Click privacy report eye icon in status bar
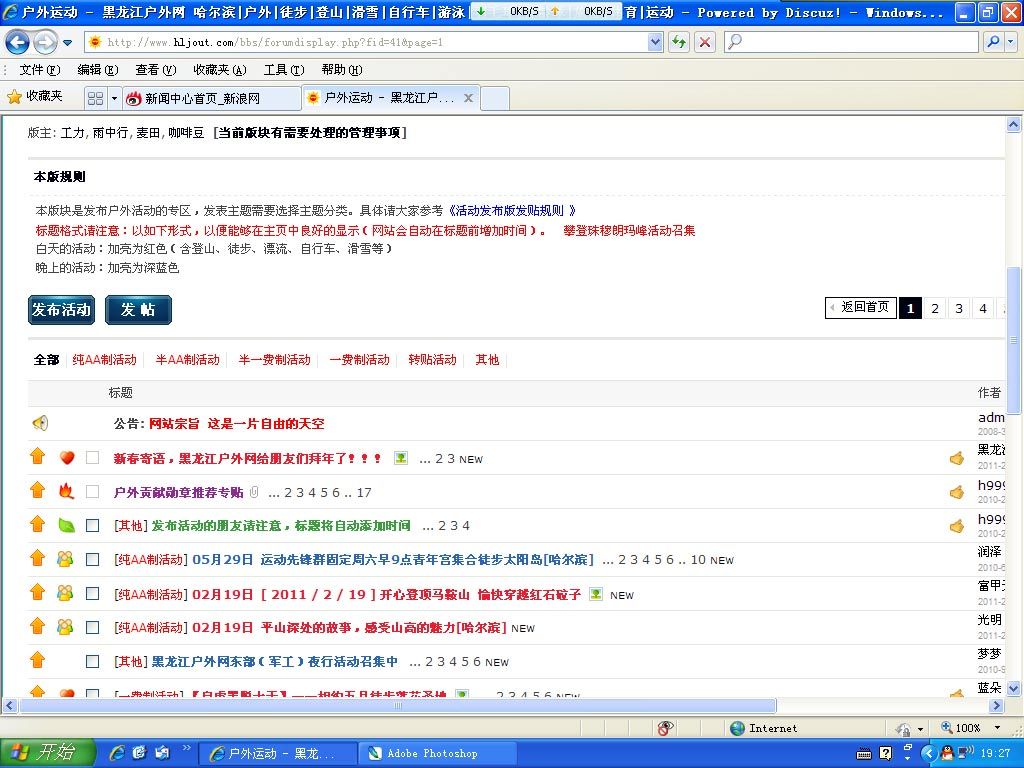The height and width of the screenshot is (768, 1024). coord(666,728)
